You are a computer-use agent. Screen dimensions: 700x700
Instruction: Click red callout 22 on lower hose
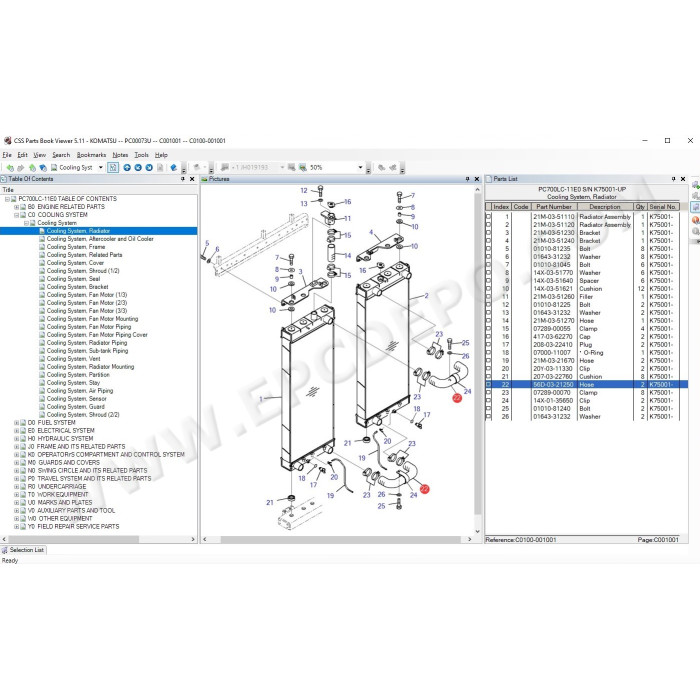pyautogui.click(x=425, y=489)
